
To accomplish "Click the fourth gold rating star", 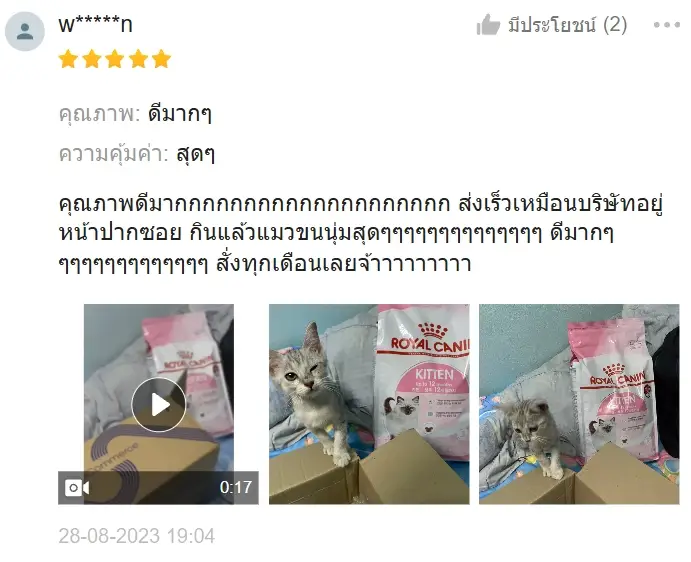I will (138, 59).
